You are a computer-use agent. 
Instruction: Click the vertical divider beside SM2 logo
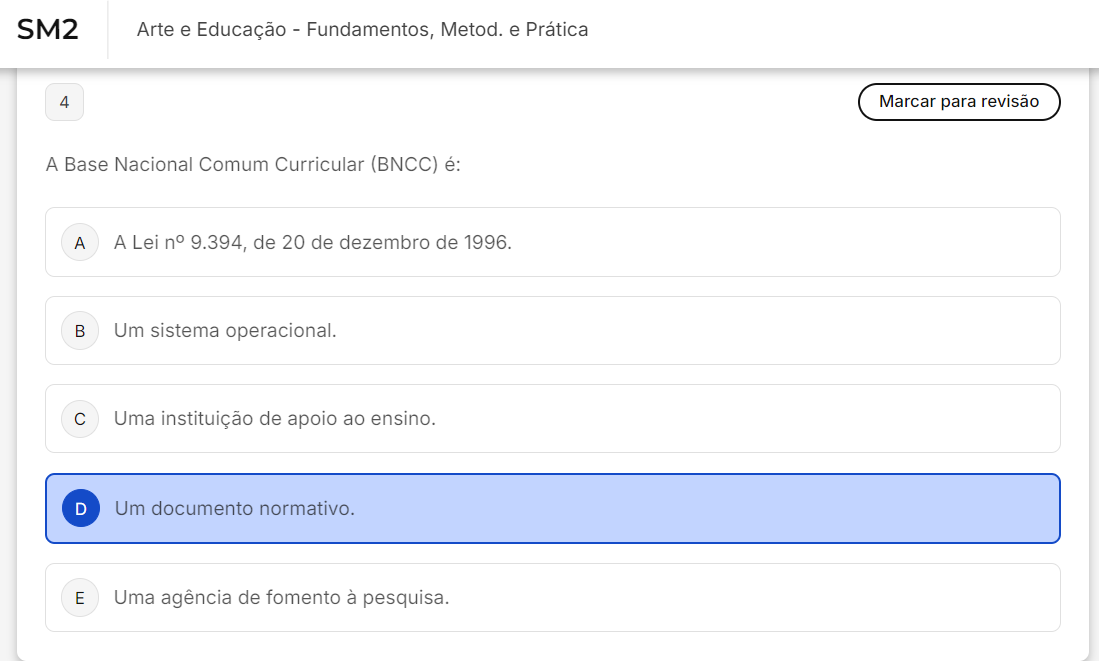pyautogui.click(x=107, y=30)
